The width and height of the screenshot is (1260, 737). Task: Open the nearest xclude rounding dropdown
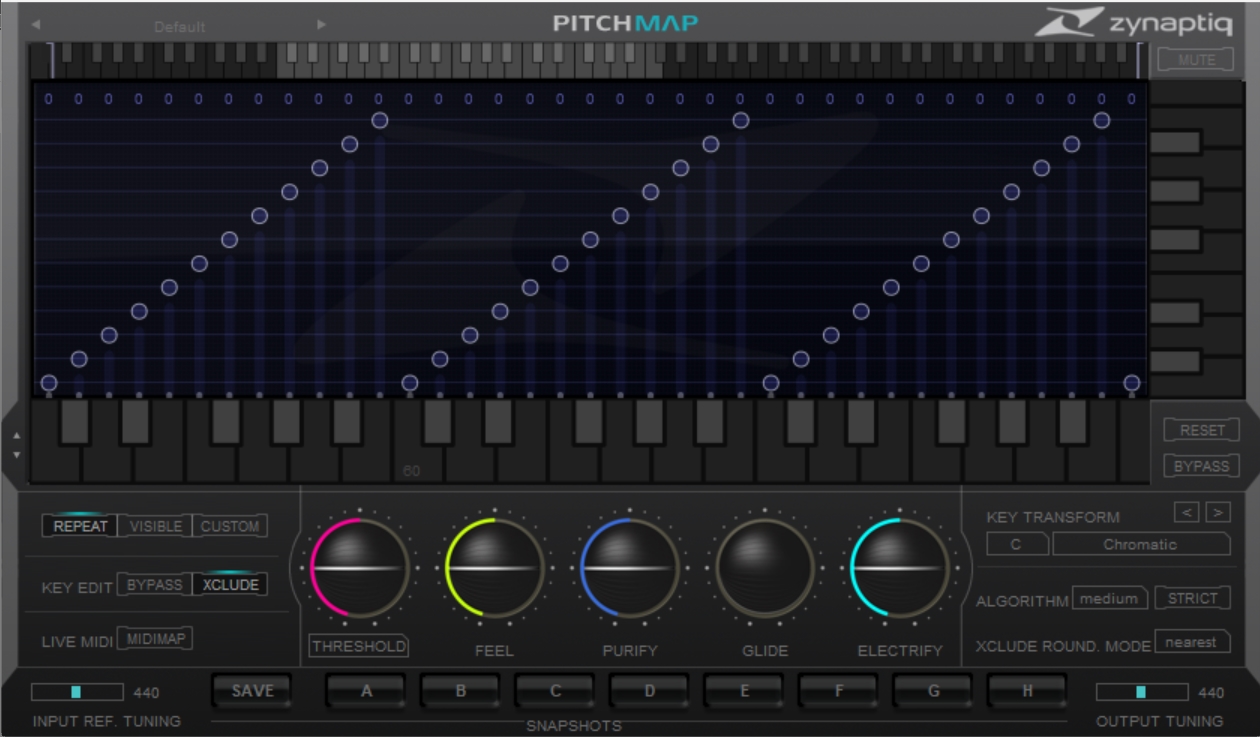pyautogui.click(x=1192, y=642)
